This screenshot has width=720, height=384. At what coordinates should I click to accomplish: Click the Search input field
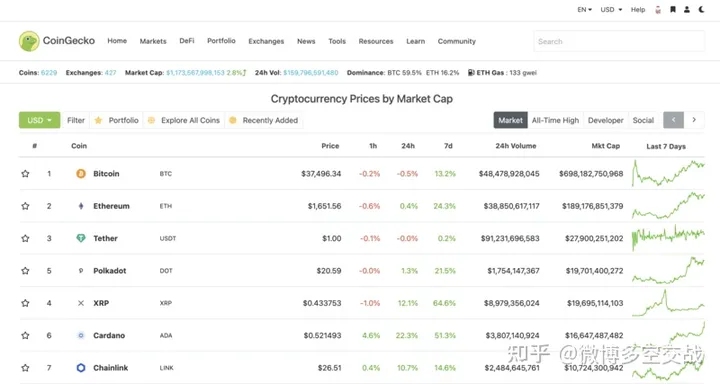619,41
